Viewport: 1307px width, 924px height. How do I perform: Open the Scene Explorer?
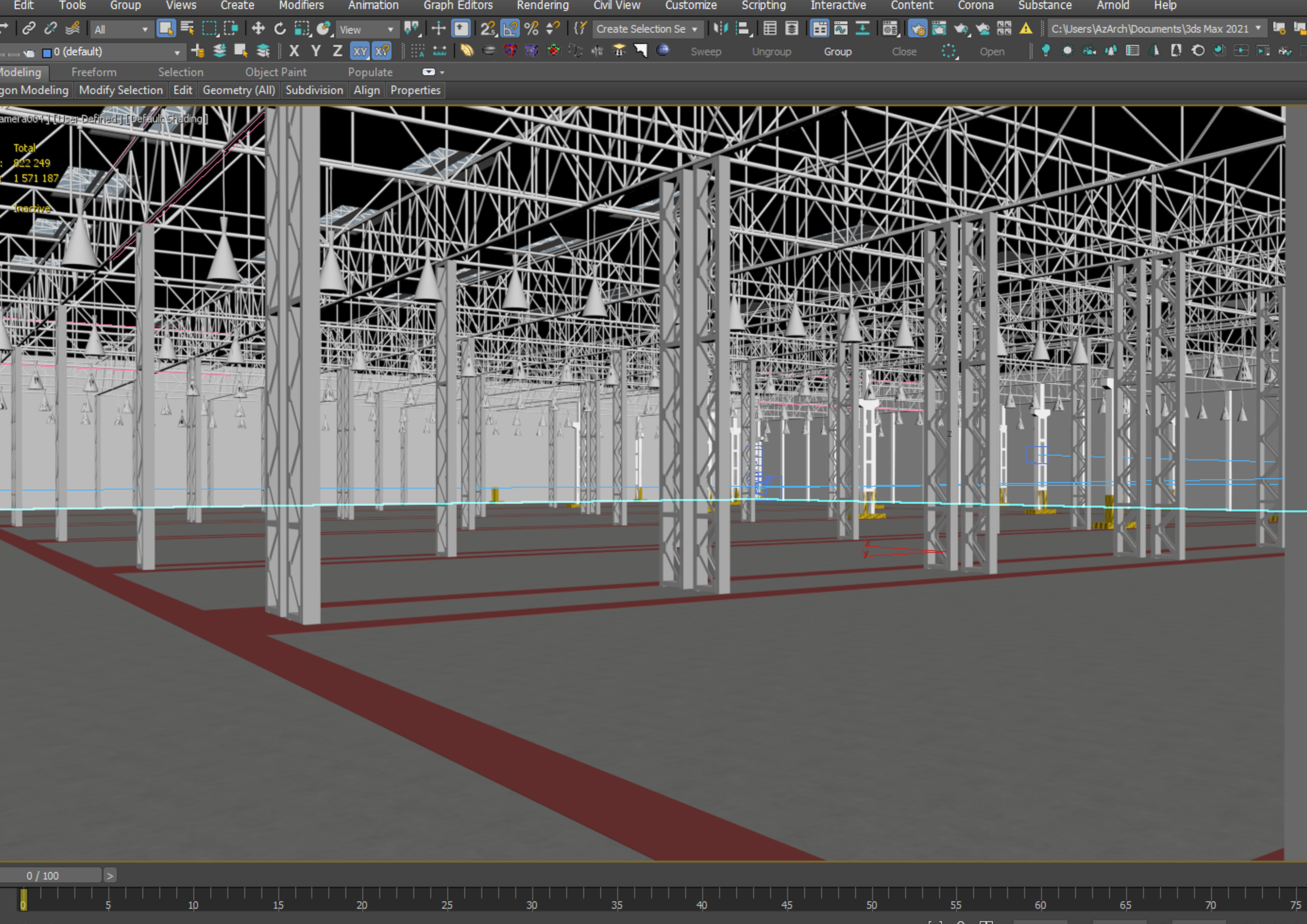coord(770,28)
